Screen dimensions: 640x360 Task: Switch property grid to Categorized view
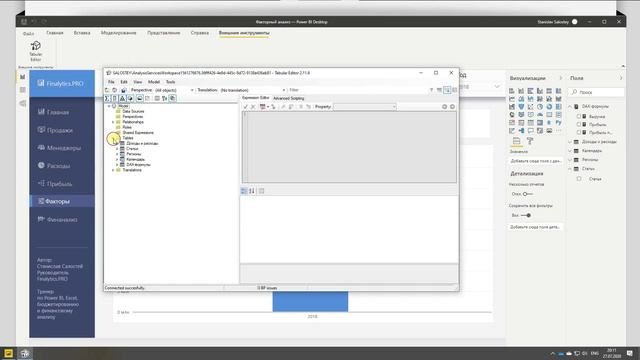[244, 191]
